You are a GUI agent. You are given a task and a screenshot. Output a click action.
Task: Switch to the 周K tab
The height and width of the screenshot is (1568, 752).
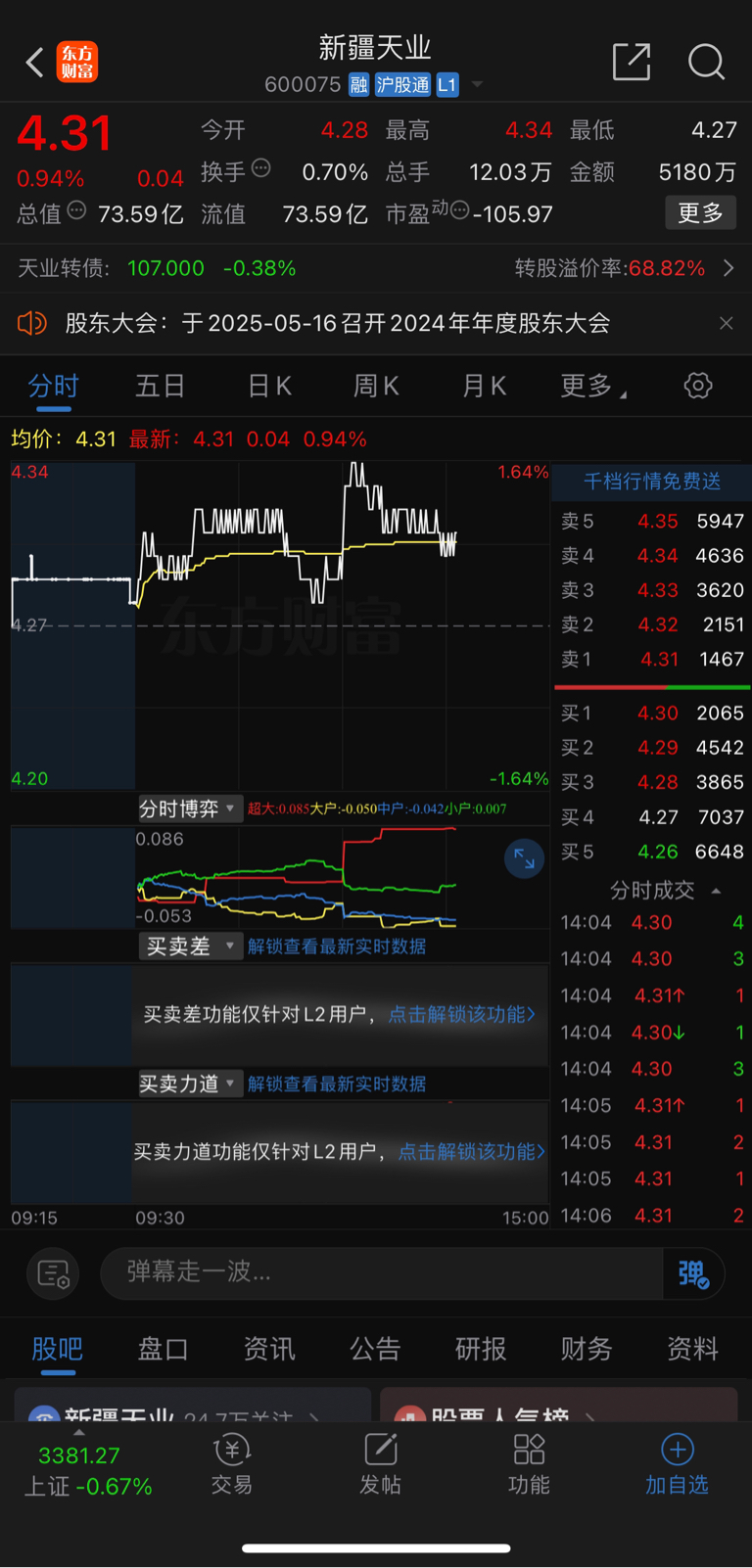(x=376, y=386)
